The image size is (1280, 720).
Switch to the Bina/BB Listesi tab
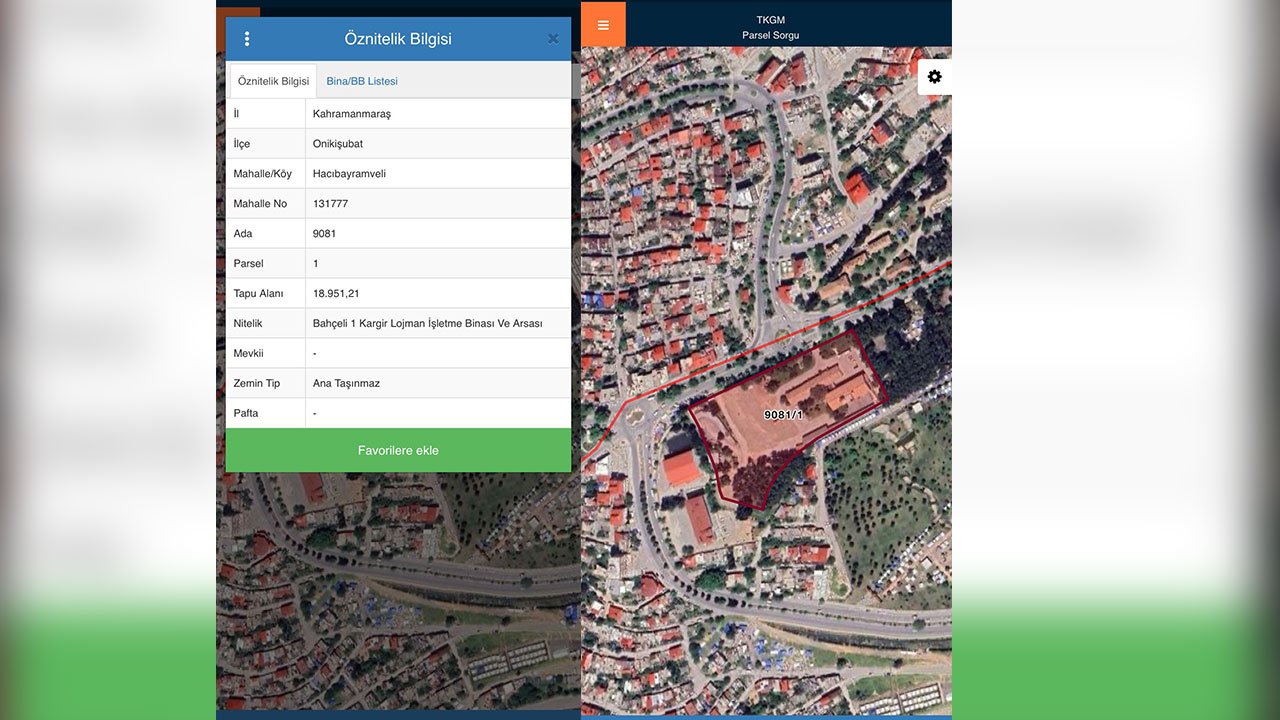click(362, 81)
